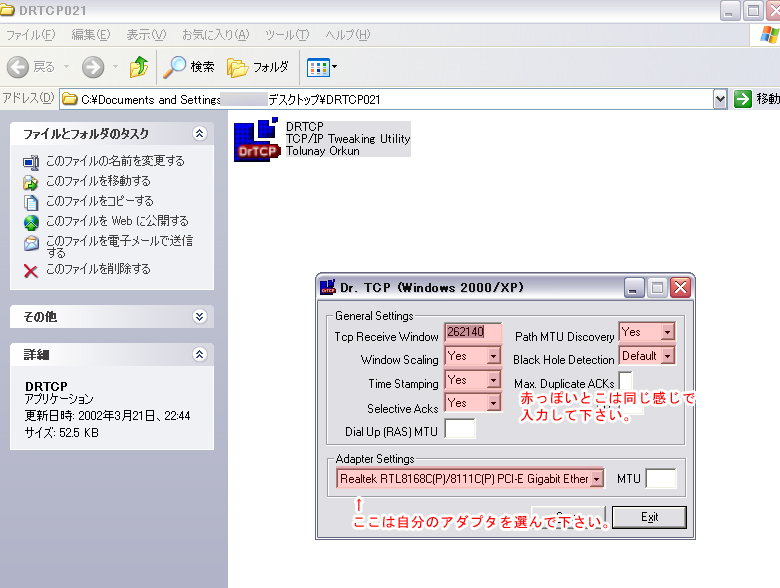Open the Tools (ツール) menu
This screenshot has width=780, height=588.
(x=287, y=35)
